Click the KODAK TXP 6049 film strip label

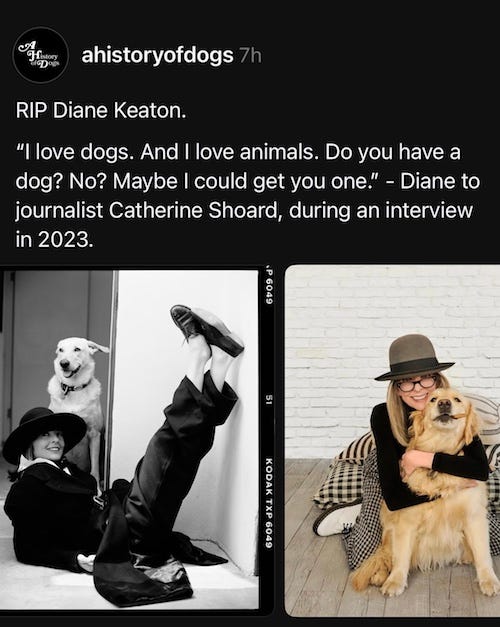[269, 503]
